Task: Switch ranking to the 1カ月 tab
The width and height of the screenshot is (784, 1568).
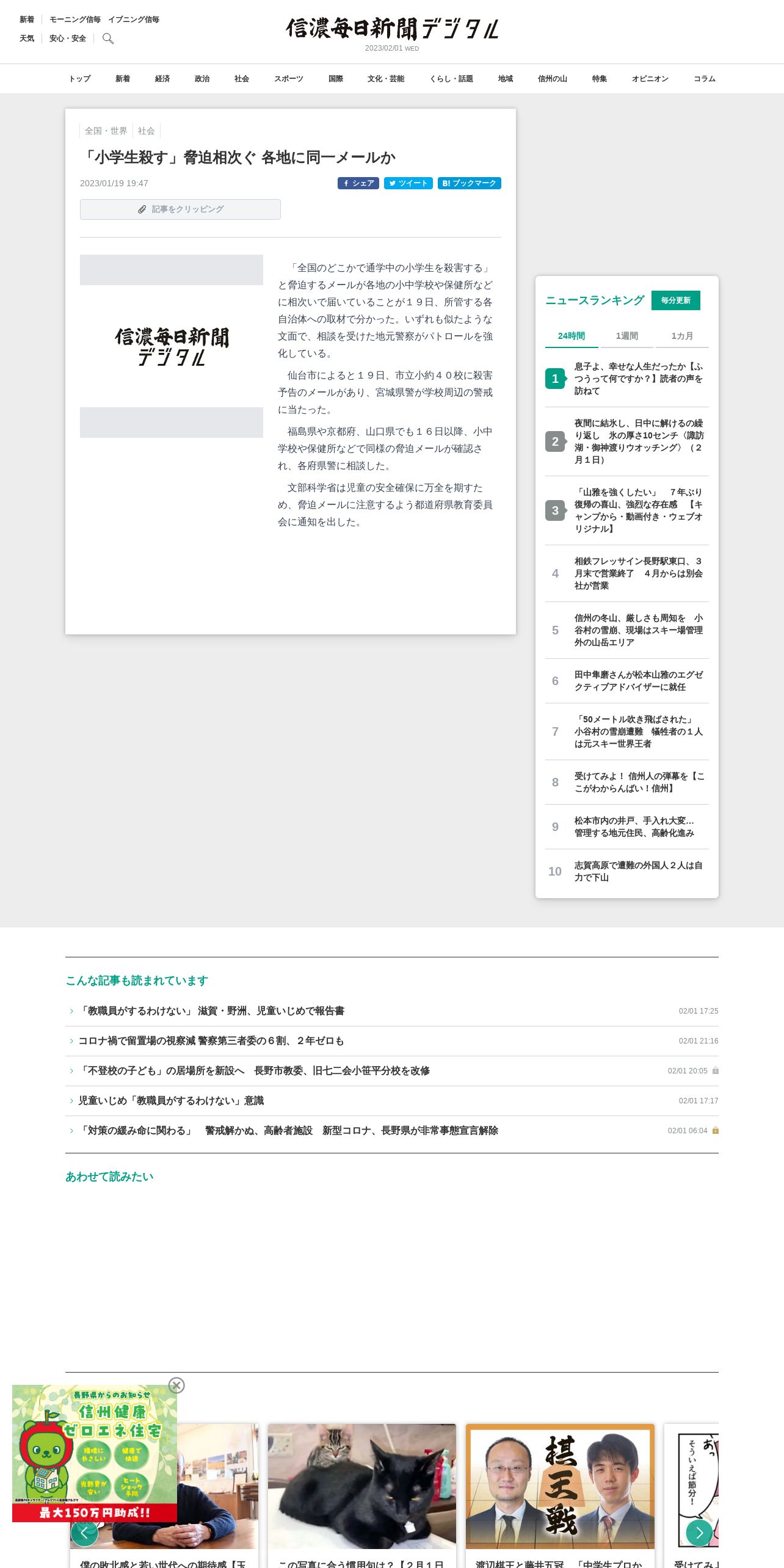Action: pos(682,336)
